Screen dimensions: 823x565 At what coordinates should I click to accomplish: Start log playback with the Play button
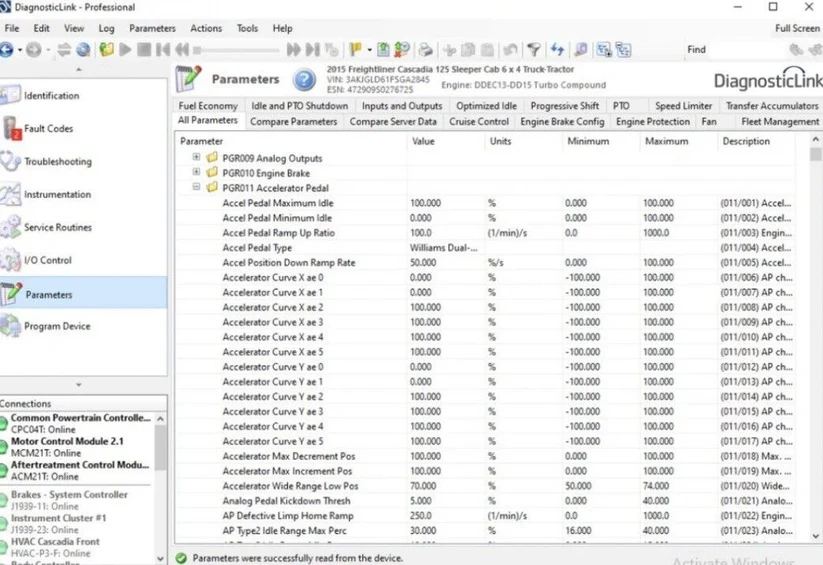125,50
